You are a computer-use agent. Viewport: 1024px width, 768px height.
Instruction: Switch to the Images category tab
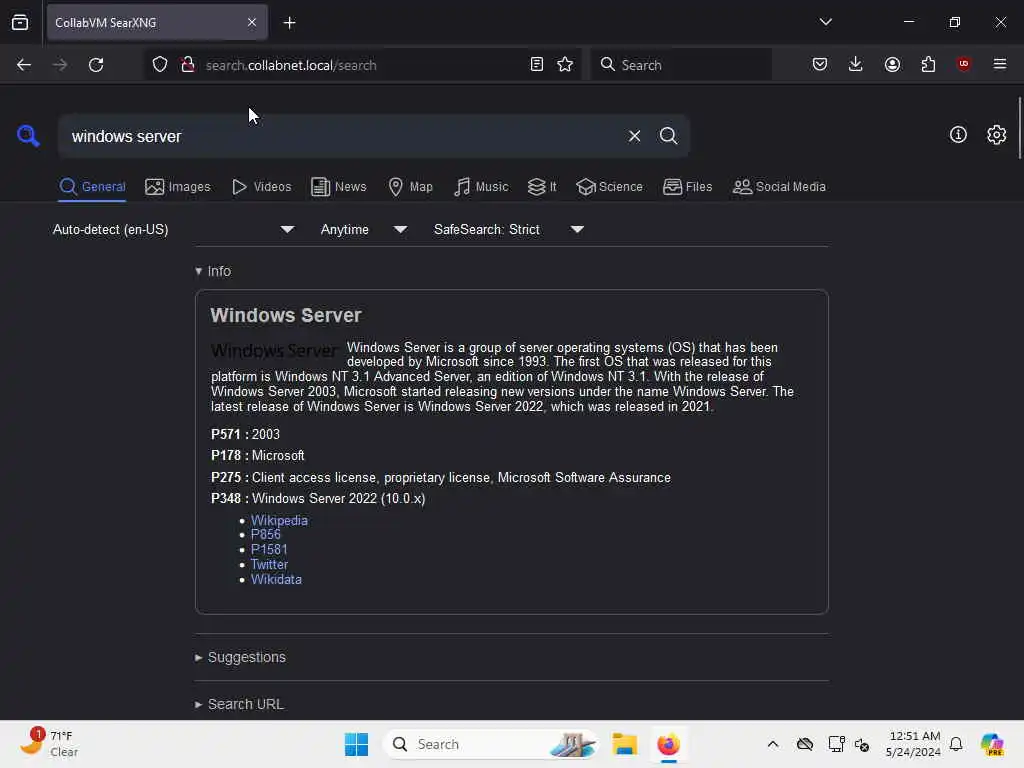178,187
